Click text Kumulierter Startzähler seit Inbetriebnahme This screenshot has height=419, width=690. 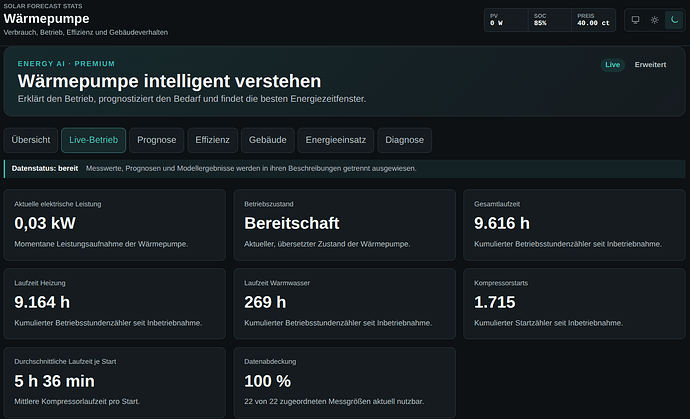pyautogui.click(x=548, y=323)
